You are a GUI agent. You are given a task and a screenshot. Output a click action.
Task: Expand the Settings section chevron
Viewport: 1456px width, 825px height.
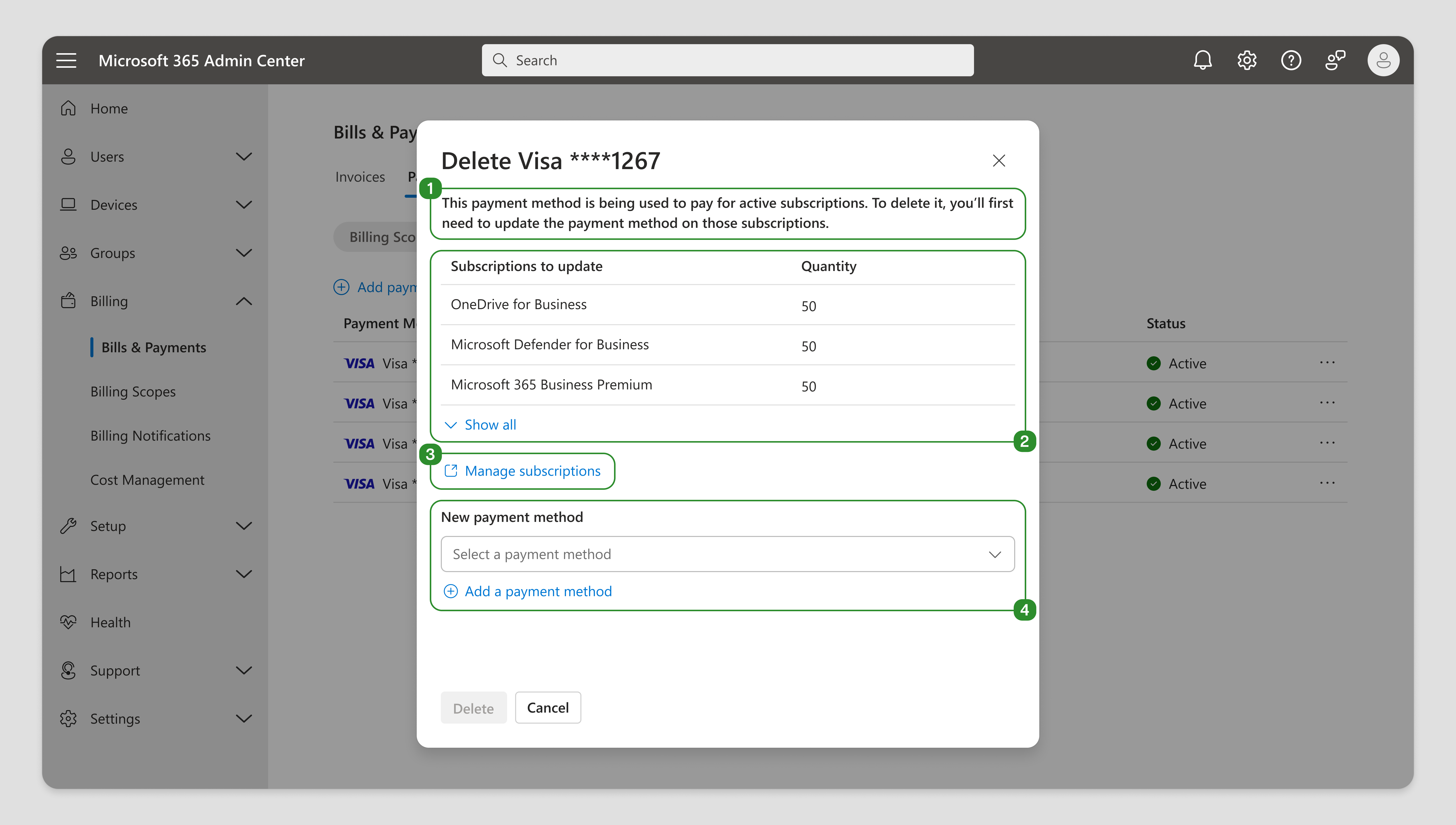[x=244, y=718]
